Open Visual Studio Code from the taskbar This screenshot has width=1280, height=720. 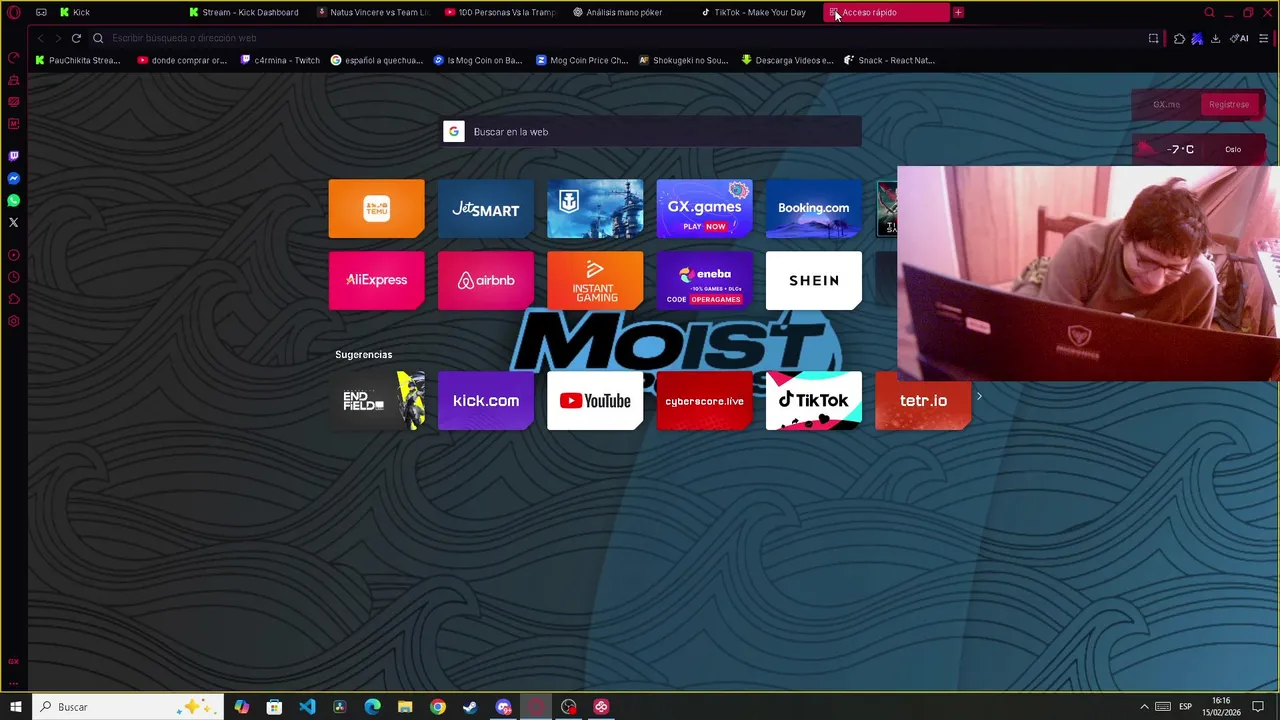[x=307, y=707]
